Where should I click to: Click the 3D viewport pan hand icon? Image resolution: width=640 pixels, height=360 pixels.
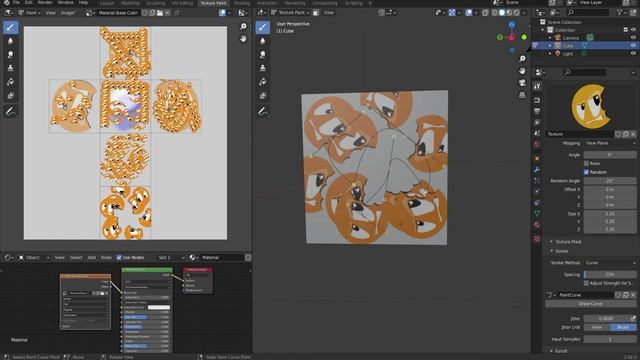coord(522,71)
